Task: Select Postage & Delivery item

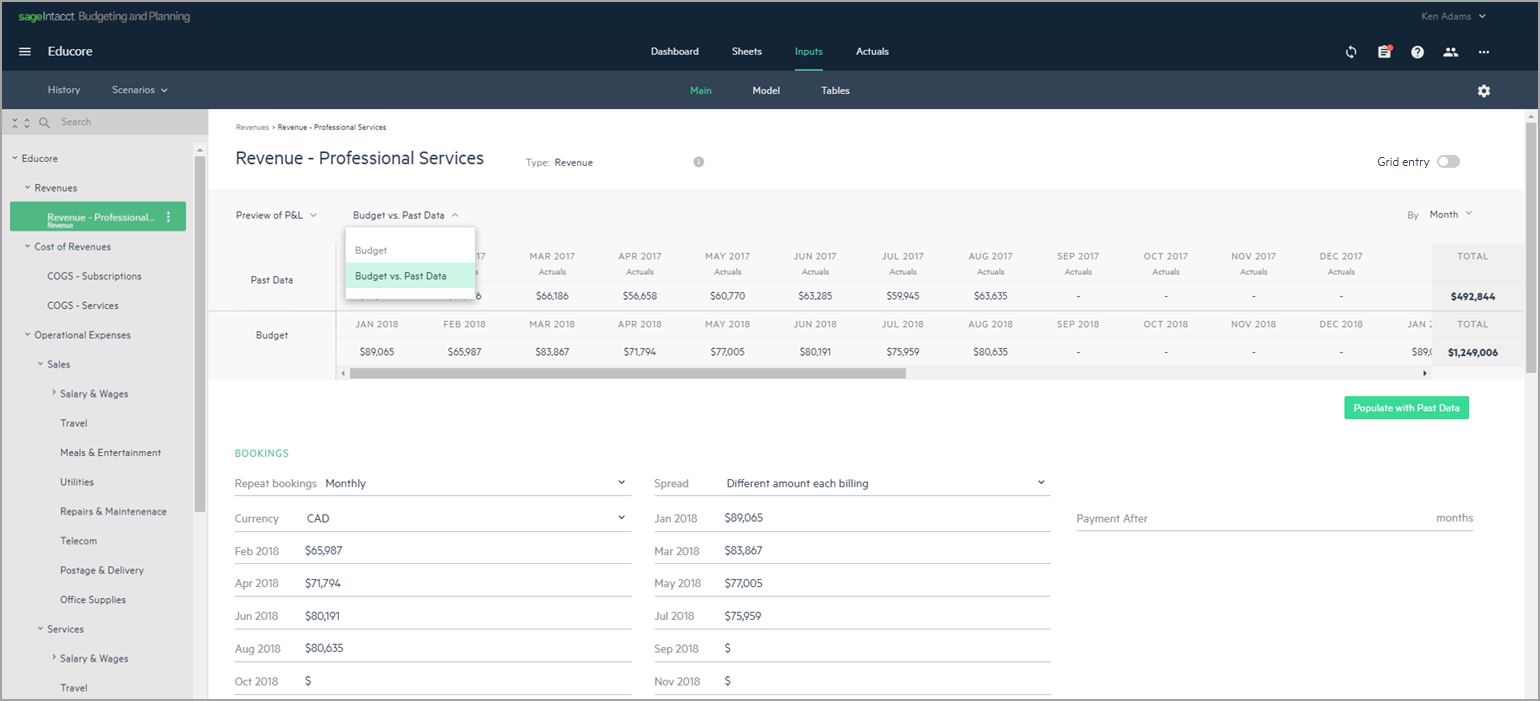Action: 102,571
